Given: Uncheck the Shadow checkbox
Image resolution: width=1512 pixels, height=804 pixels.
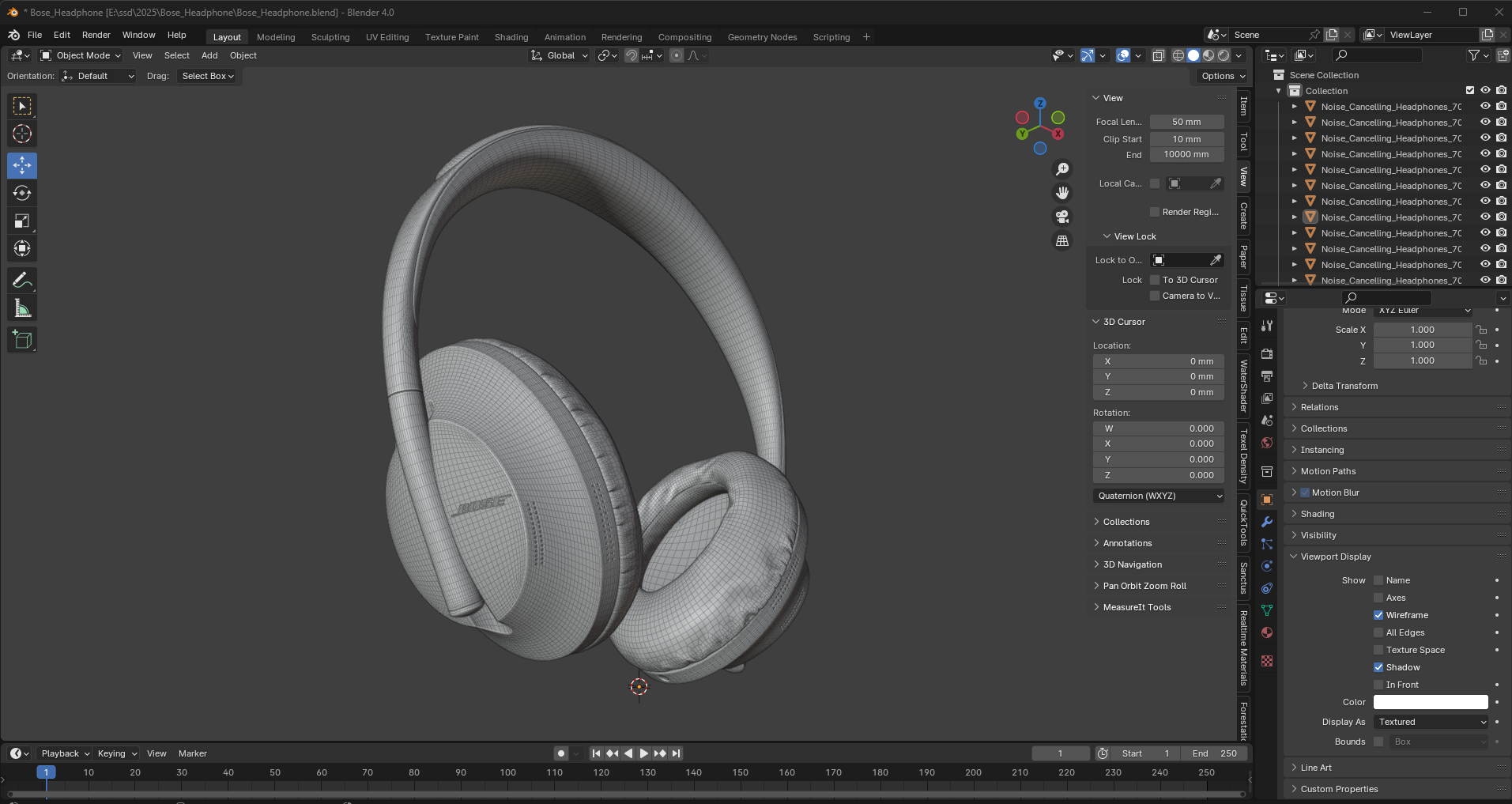Looking at the screenshot, I should (x=1378, y=667).
